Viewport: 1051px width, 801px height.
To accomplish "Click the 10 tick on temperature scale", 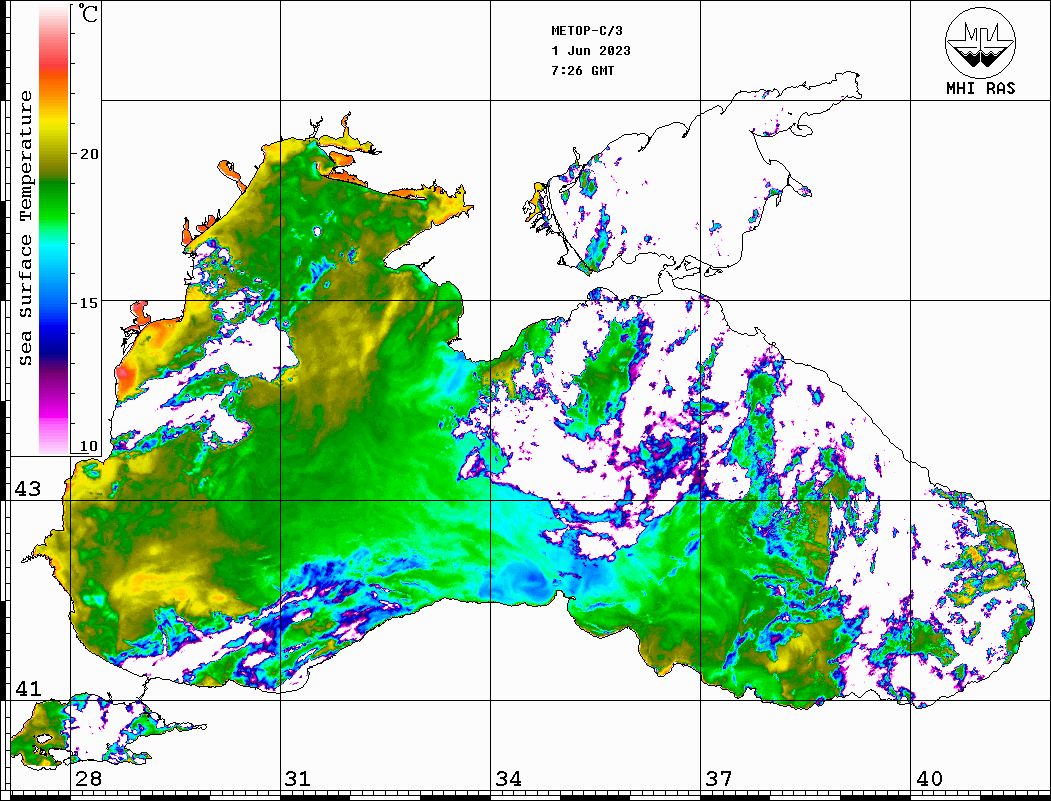I will (88, 446).
